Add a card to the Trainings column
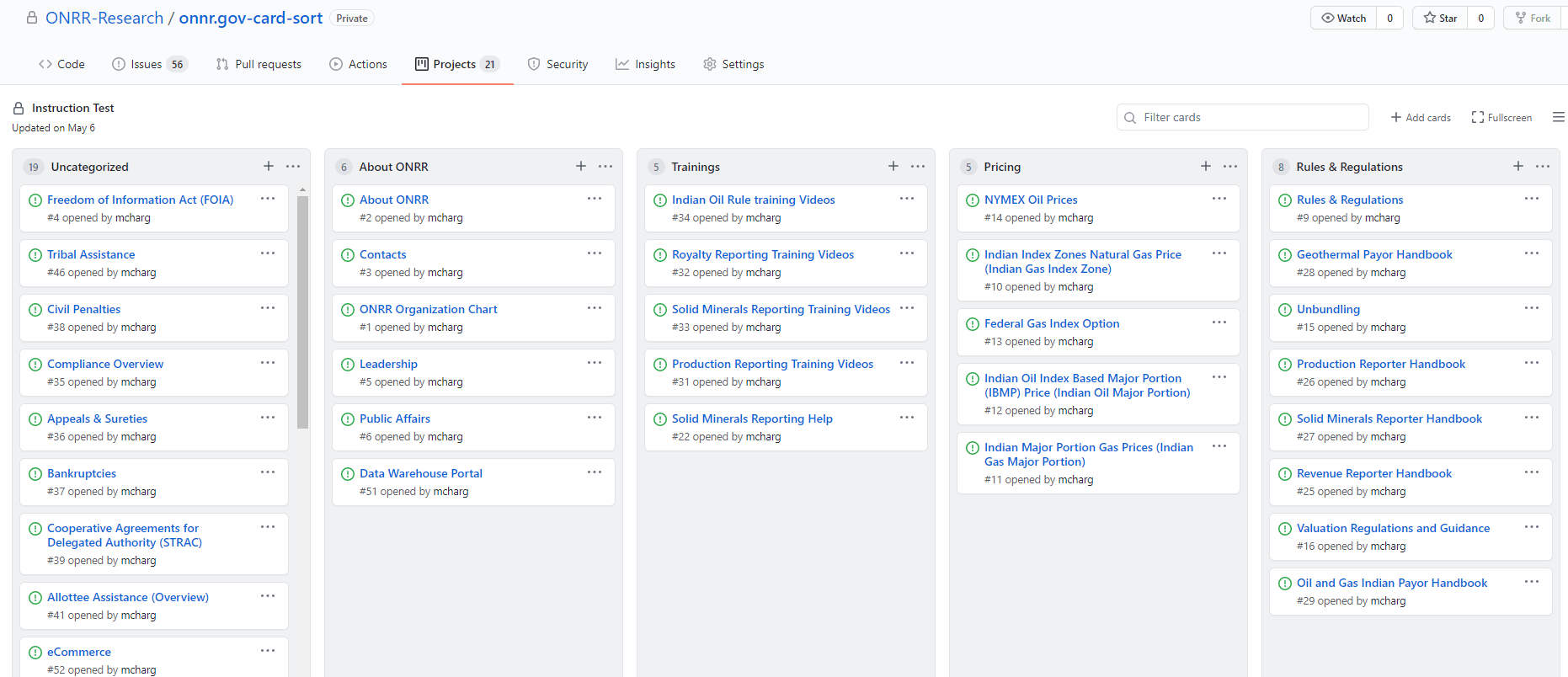This screenshot has height=677, width=1568. tap(893, 167)
